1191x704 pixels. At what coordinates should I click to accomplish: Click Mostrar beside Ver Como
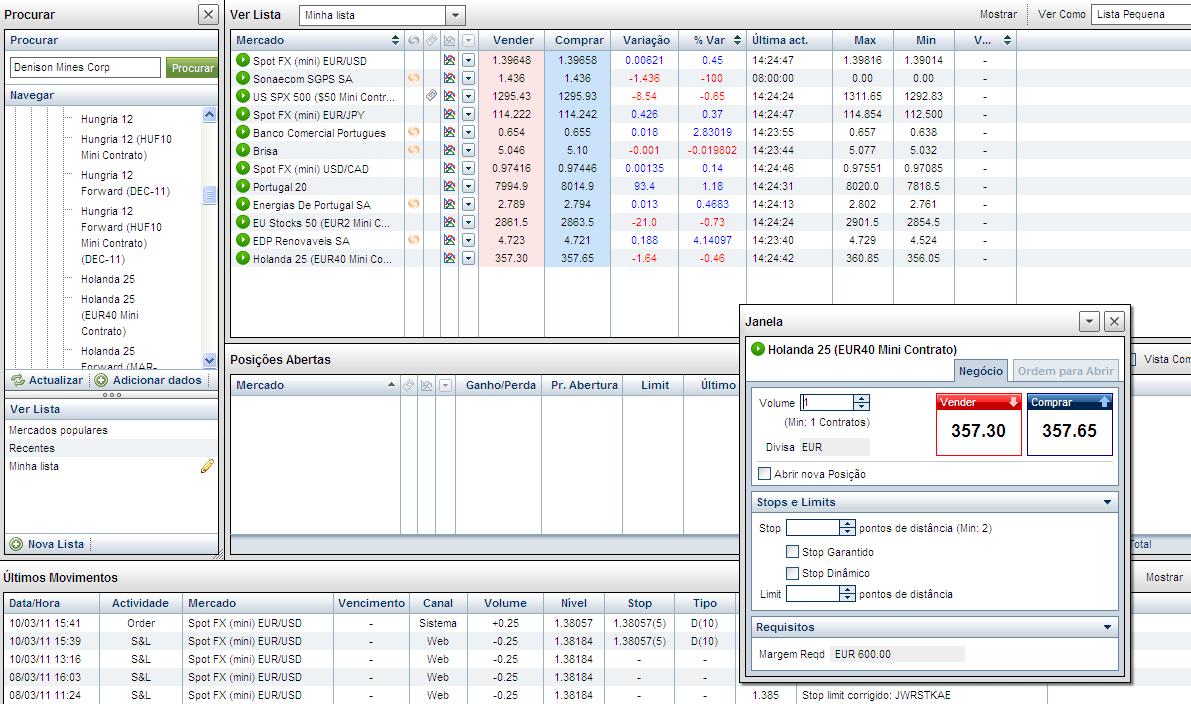(998, 14)
